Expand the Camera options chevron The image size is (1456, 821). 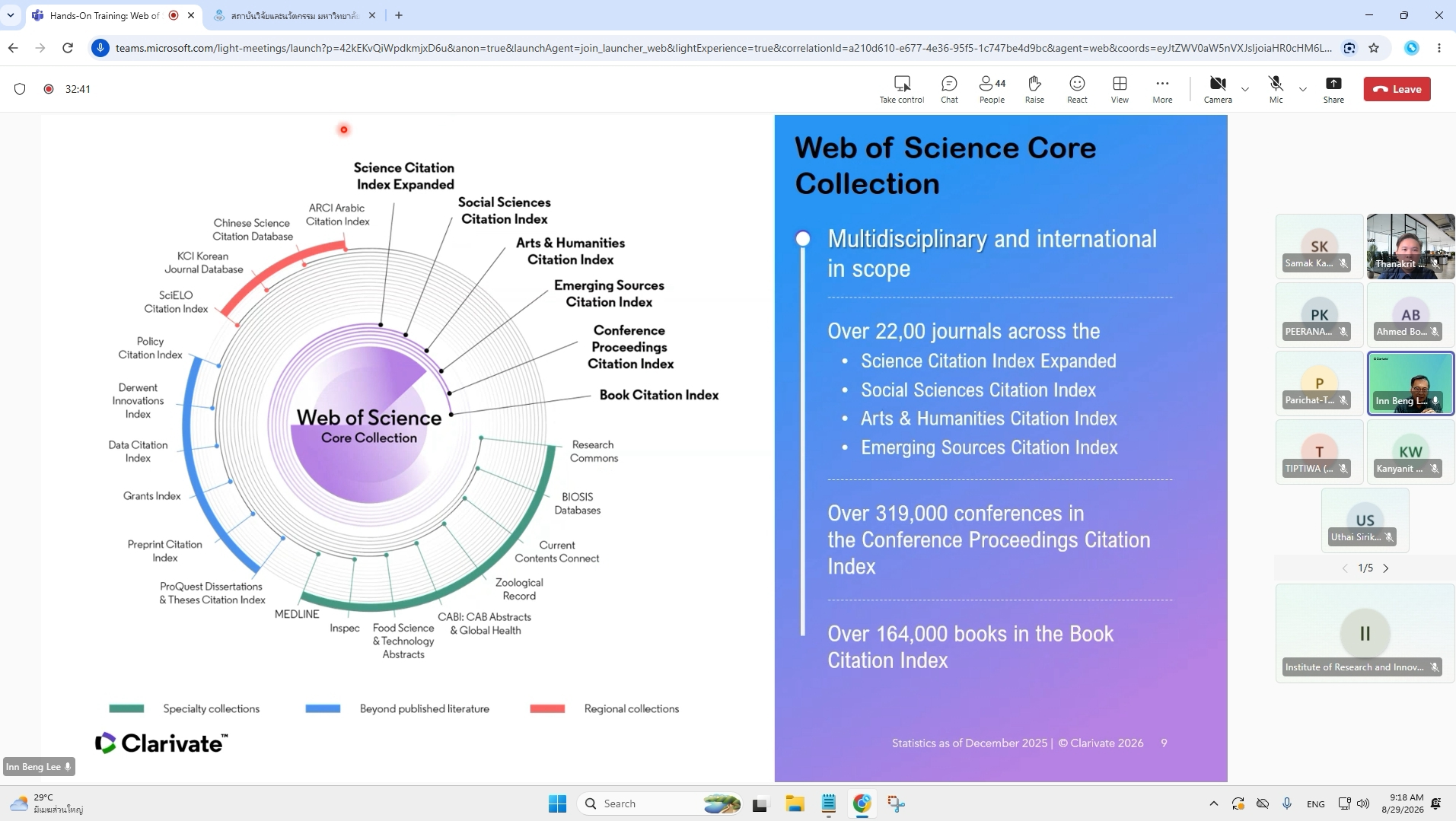tap(1245, 89)
